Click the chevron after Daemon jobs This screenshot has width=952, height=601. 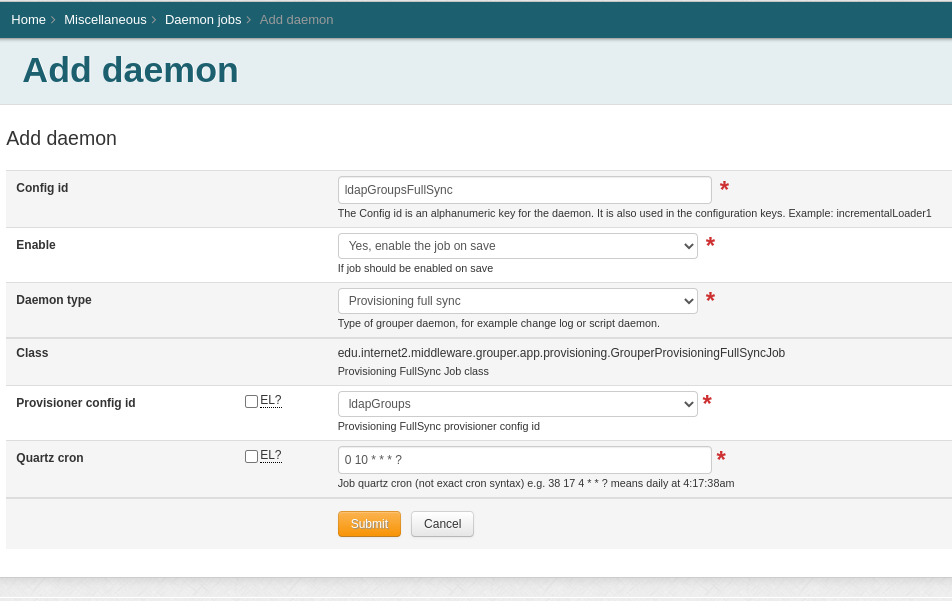coord(248,20)
